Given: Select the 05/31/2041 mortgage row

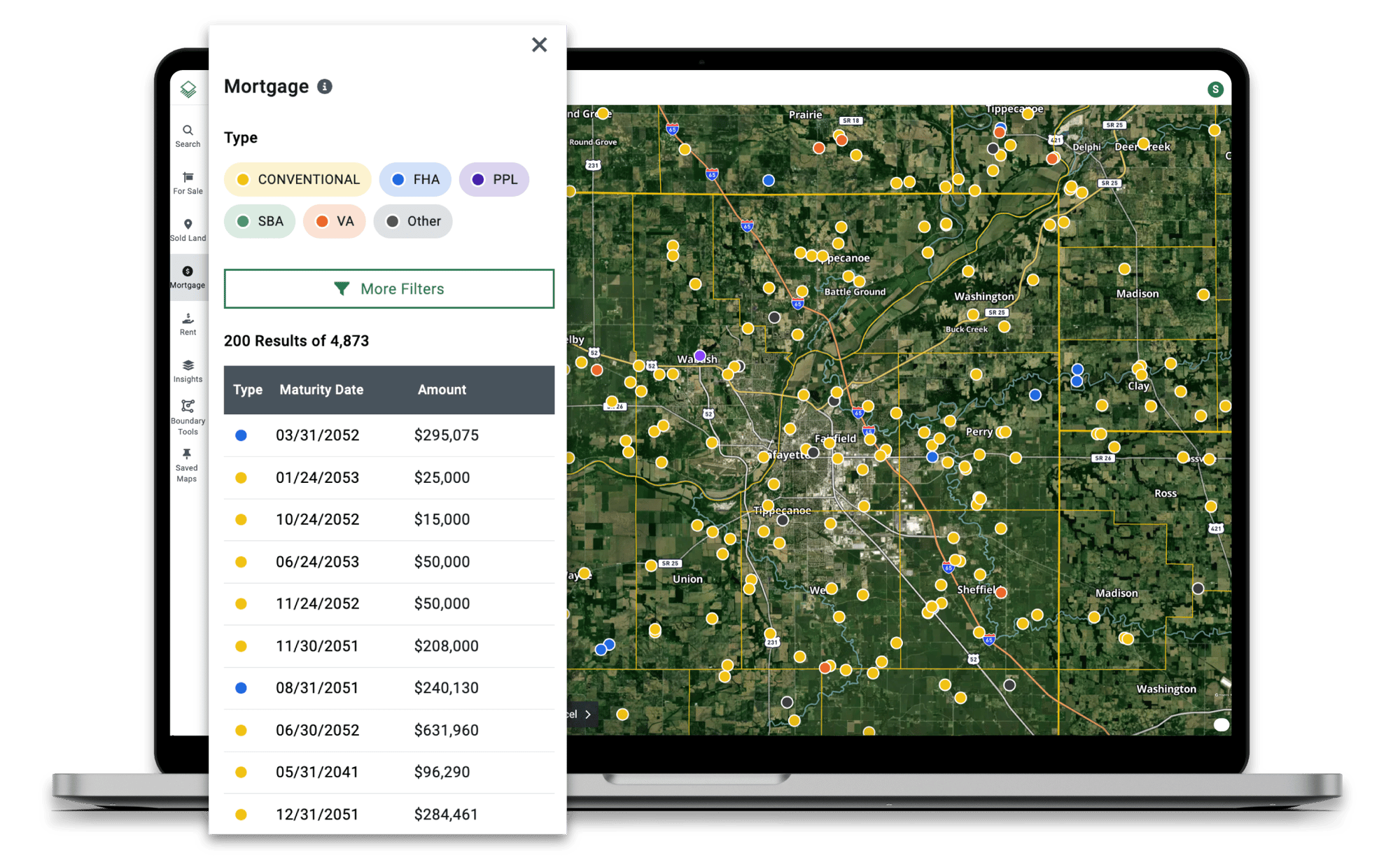Looking at the screenshot, I should 389,772.
